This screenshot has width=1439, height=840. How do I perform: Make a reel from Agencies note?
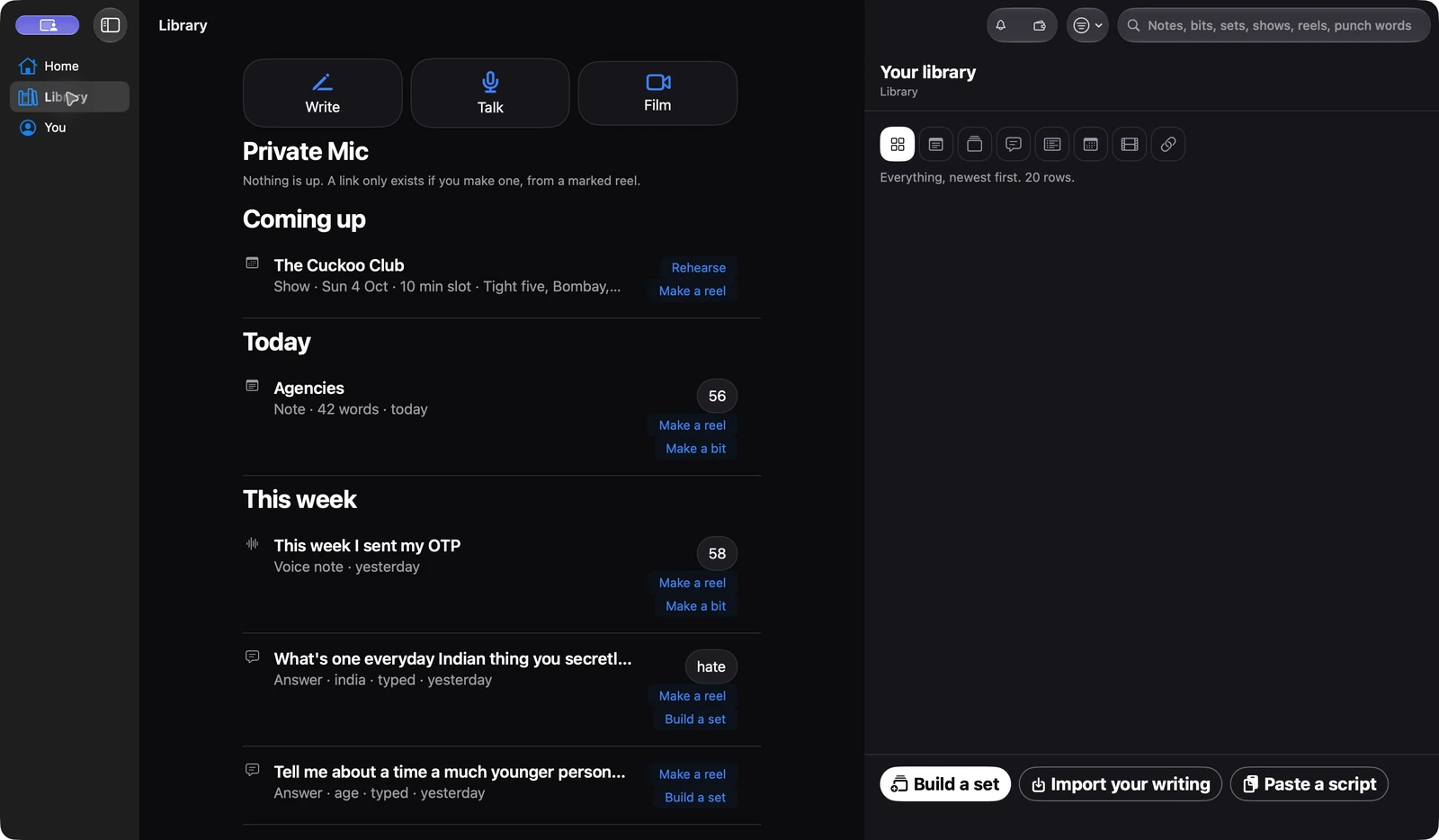pyautogui.click(x=692, y=425)
